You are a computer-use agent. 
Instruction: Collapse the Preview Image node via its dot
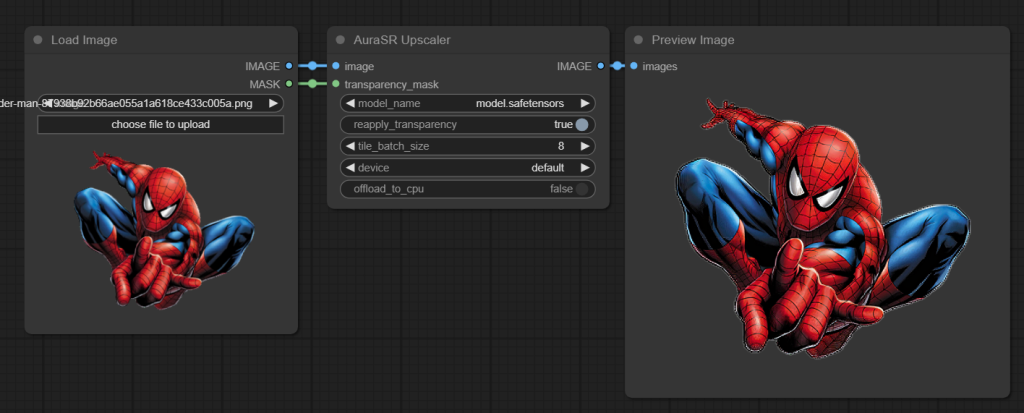638,40
